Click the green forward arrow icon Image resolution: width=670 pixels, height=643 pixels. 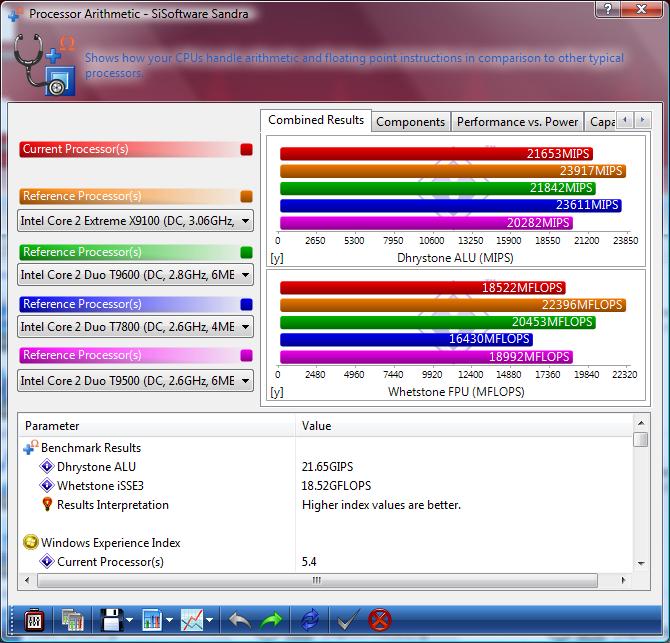(x=271, y=620)
